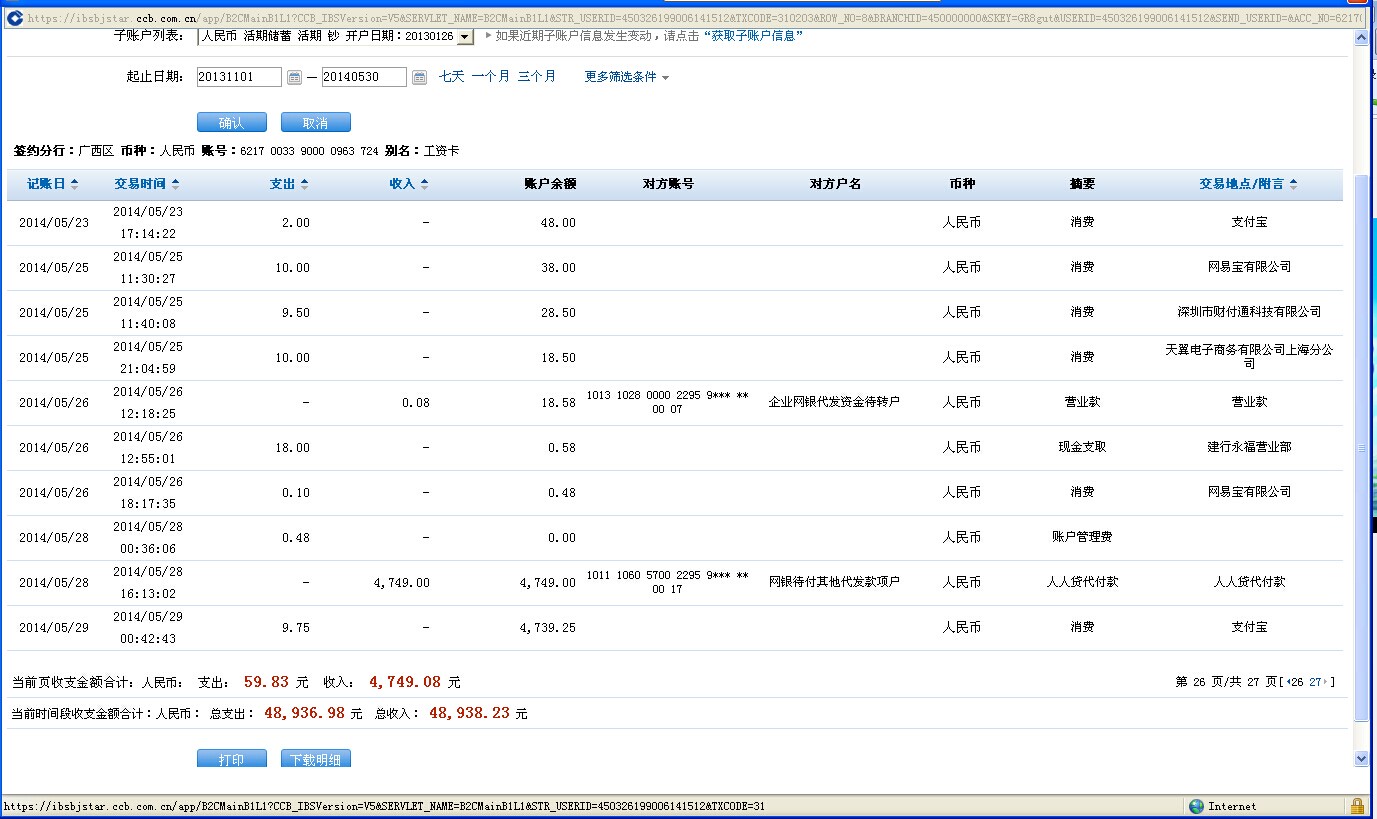The width and height of the screenshot is (1377, 819).
Task: Select the 三个月 date range shortcut
Action: pos(536,76)
